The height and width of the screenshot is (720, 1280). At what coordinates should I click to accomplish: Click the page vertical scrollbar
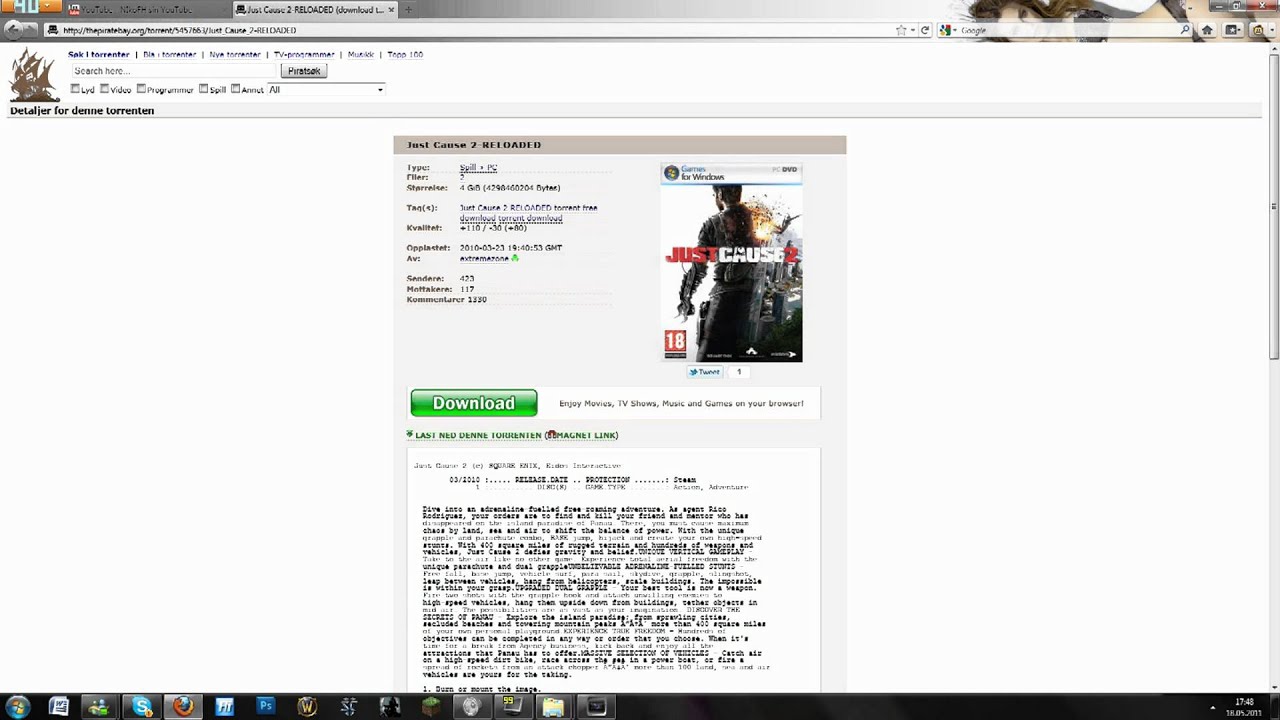click(x=1274, y=205)
